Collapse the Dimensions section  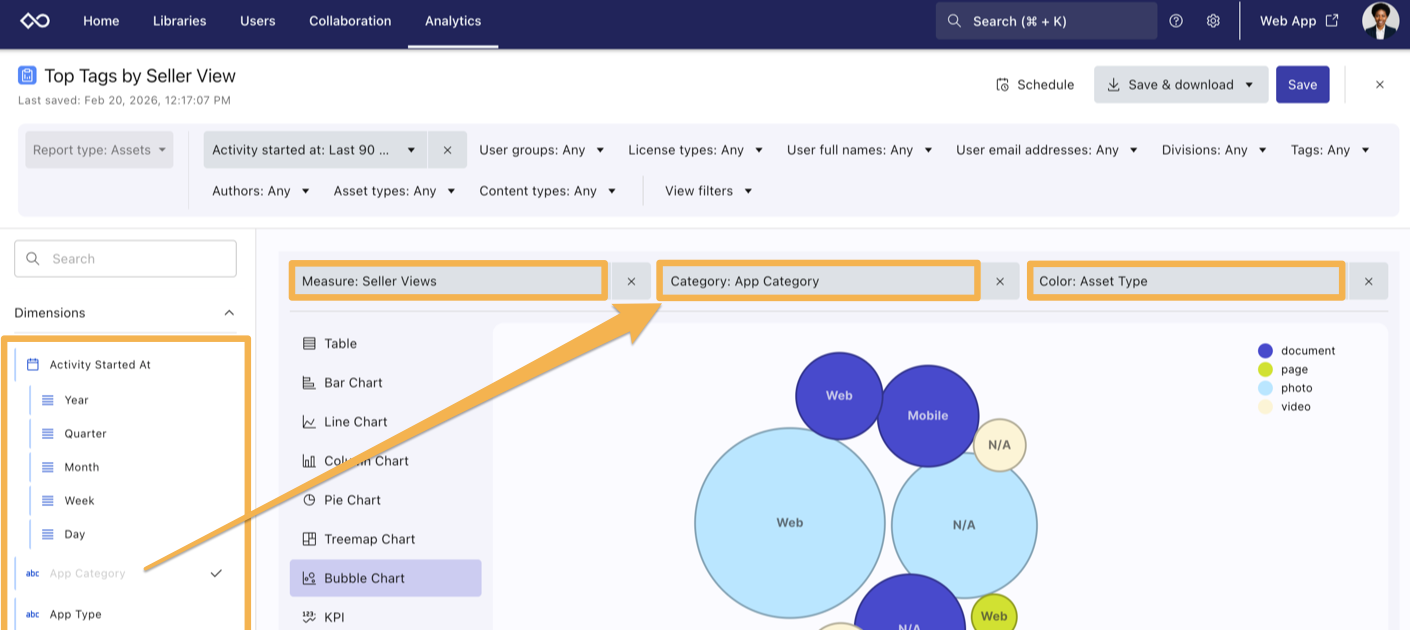click(228, 313)
